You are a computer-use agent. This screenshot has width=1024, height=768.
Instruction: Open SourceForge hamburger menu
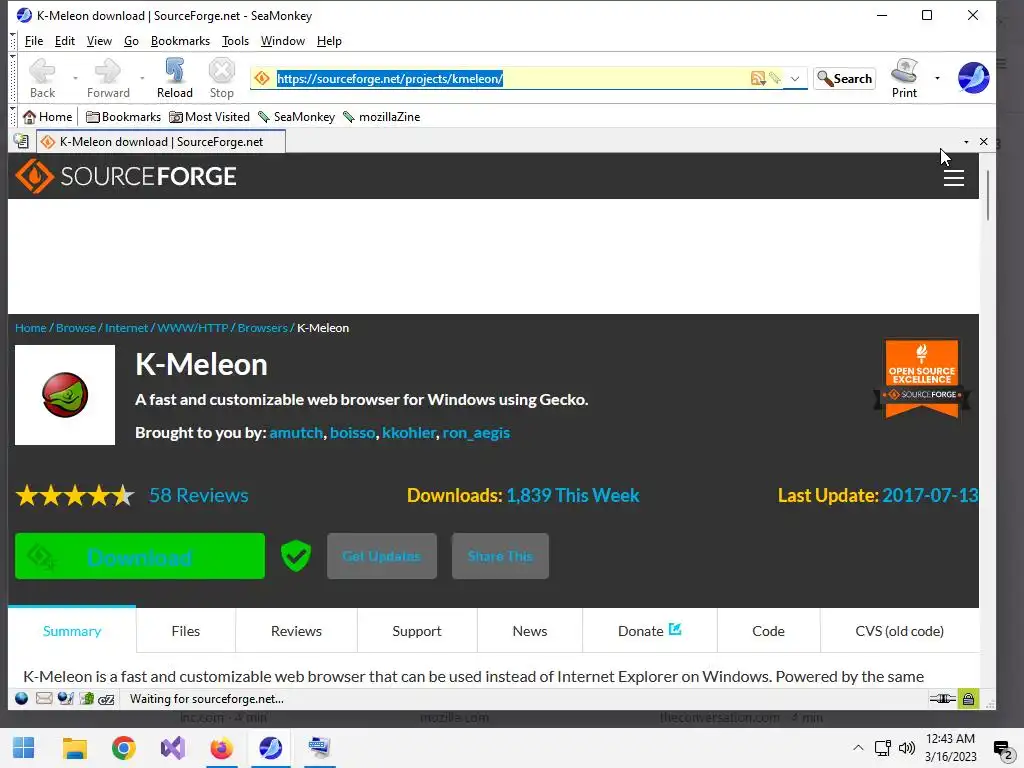coord(953,178)
